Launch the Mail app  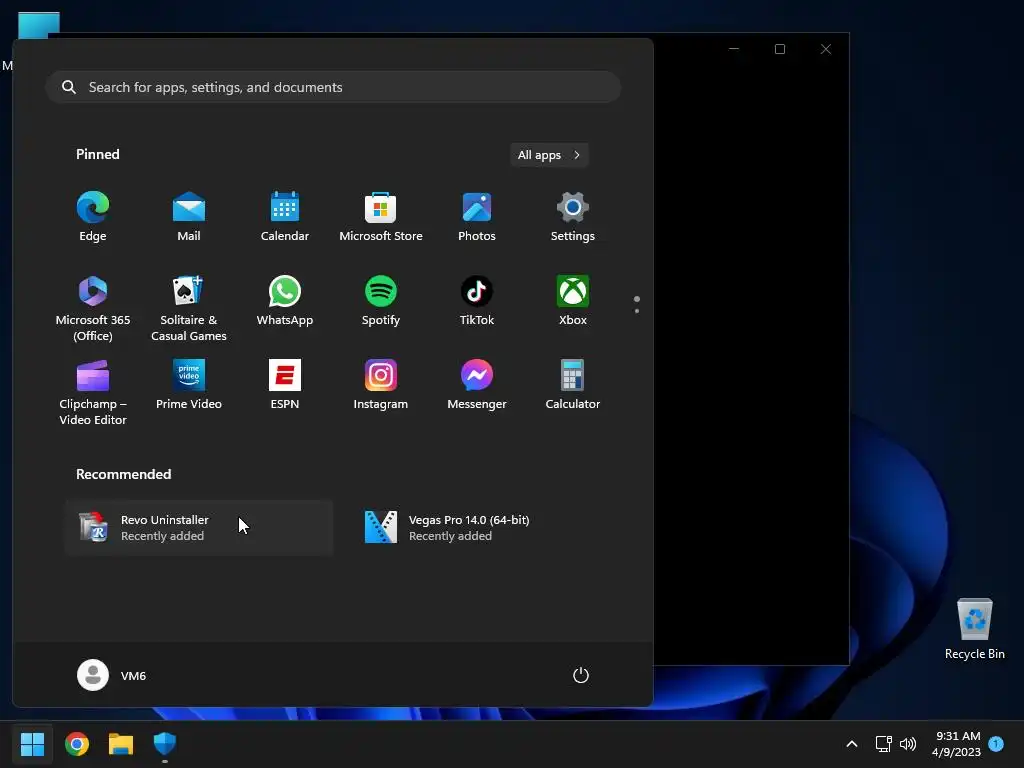coord(189,217)
